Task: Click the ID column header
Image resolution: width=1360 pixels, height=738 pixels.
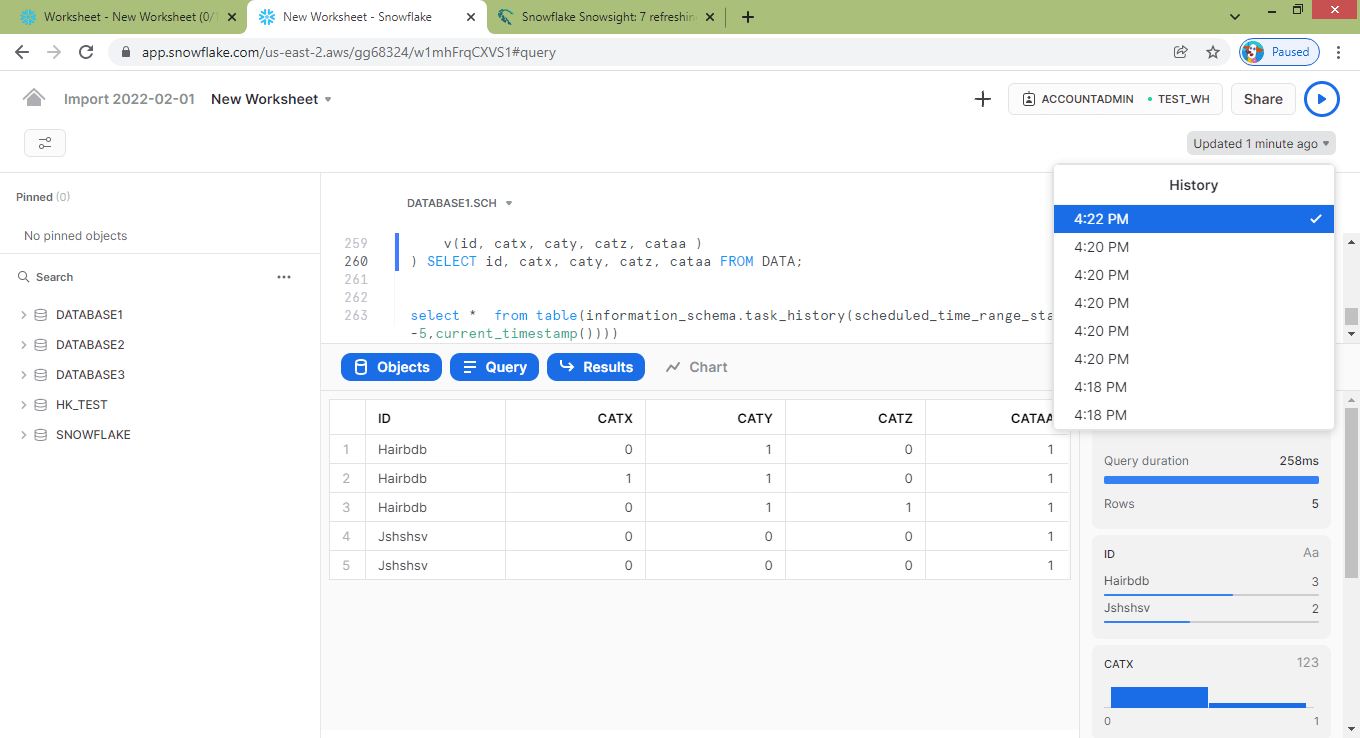Action: (x=435, y=418)
